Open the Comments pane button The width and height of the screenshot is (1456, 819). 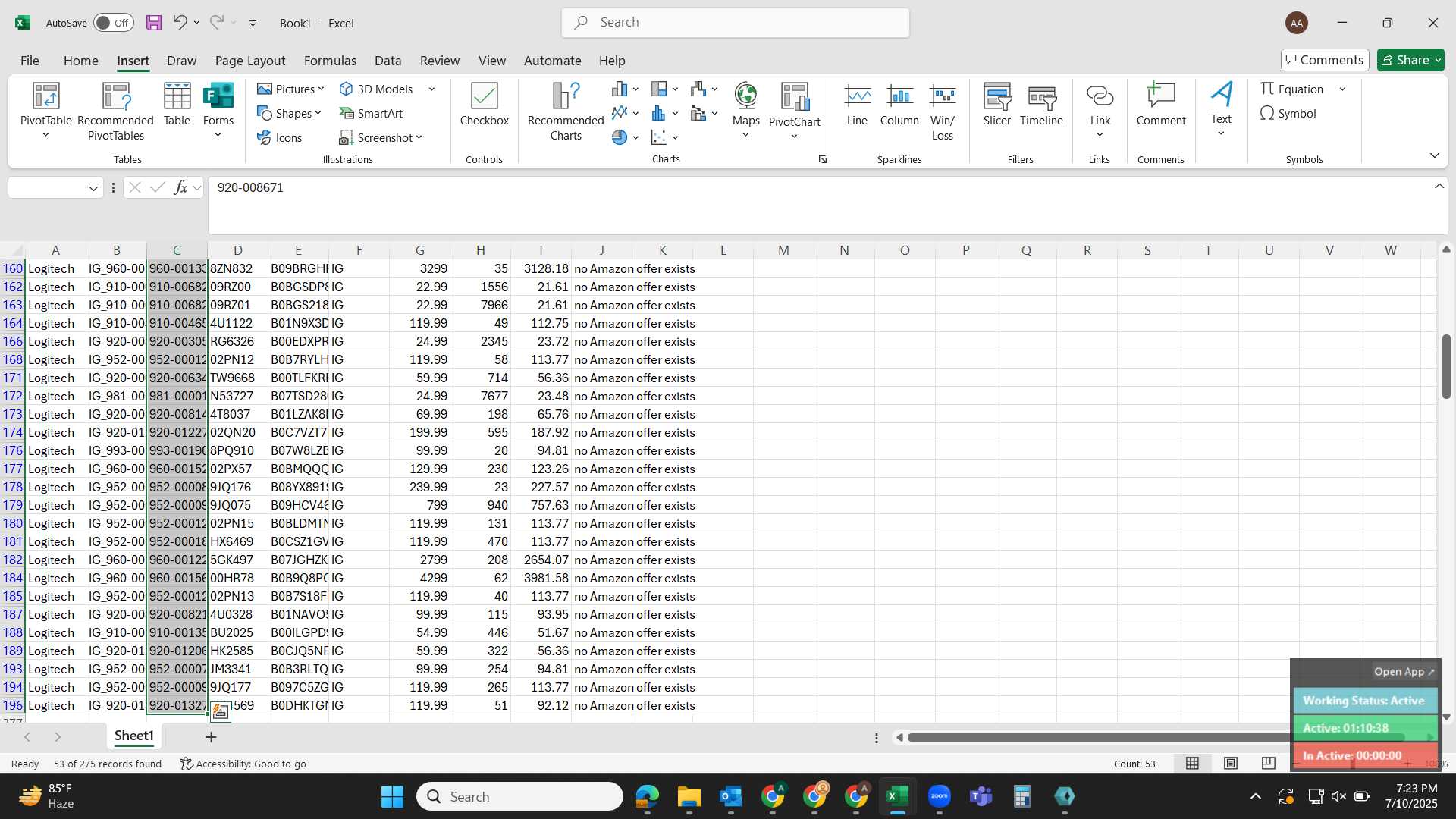tap(1325, 60)
